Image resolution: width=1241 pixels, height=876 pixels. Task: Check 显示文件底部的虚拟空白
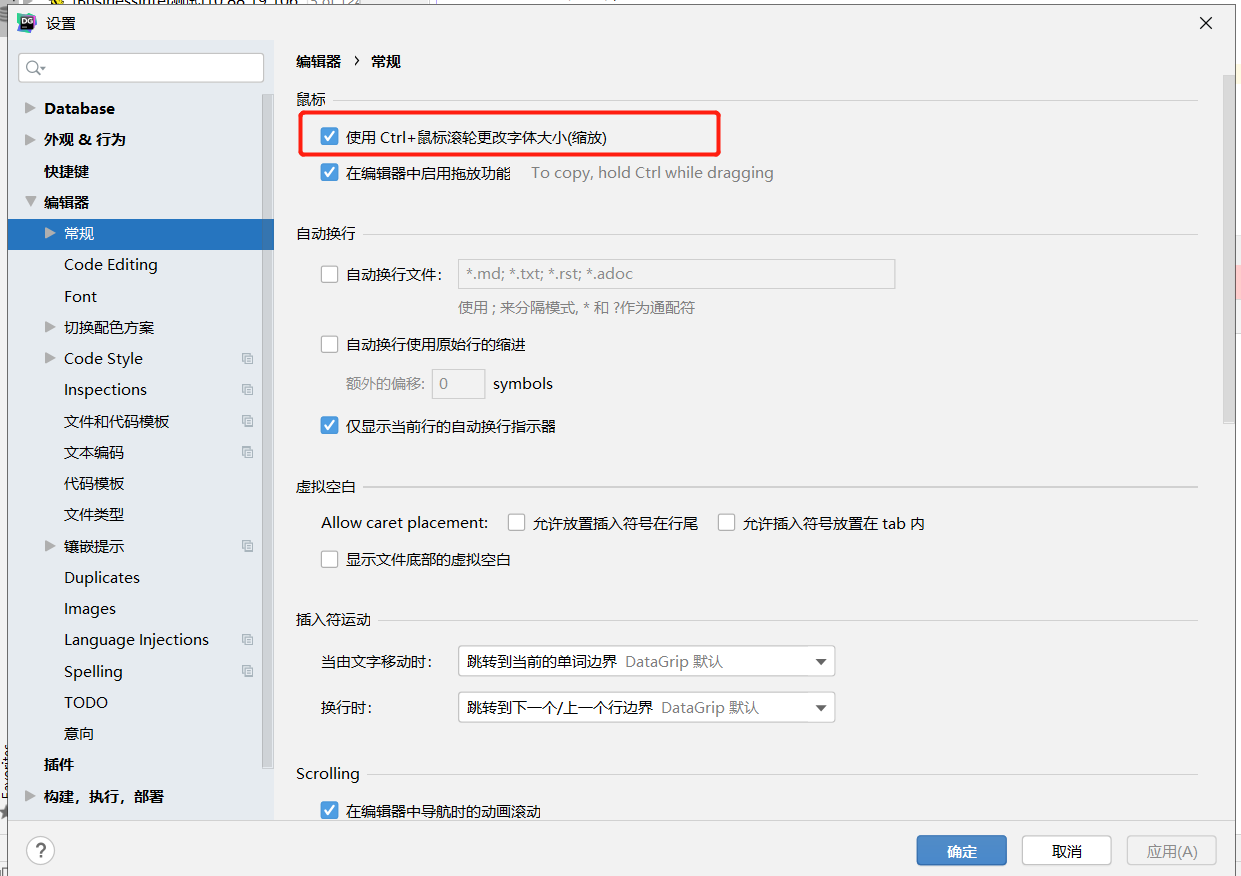coord(329,559)
